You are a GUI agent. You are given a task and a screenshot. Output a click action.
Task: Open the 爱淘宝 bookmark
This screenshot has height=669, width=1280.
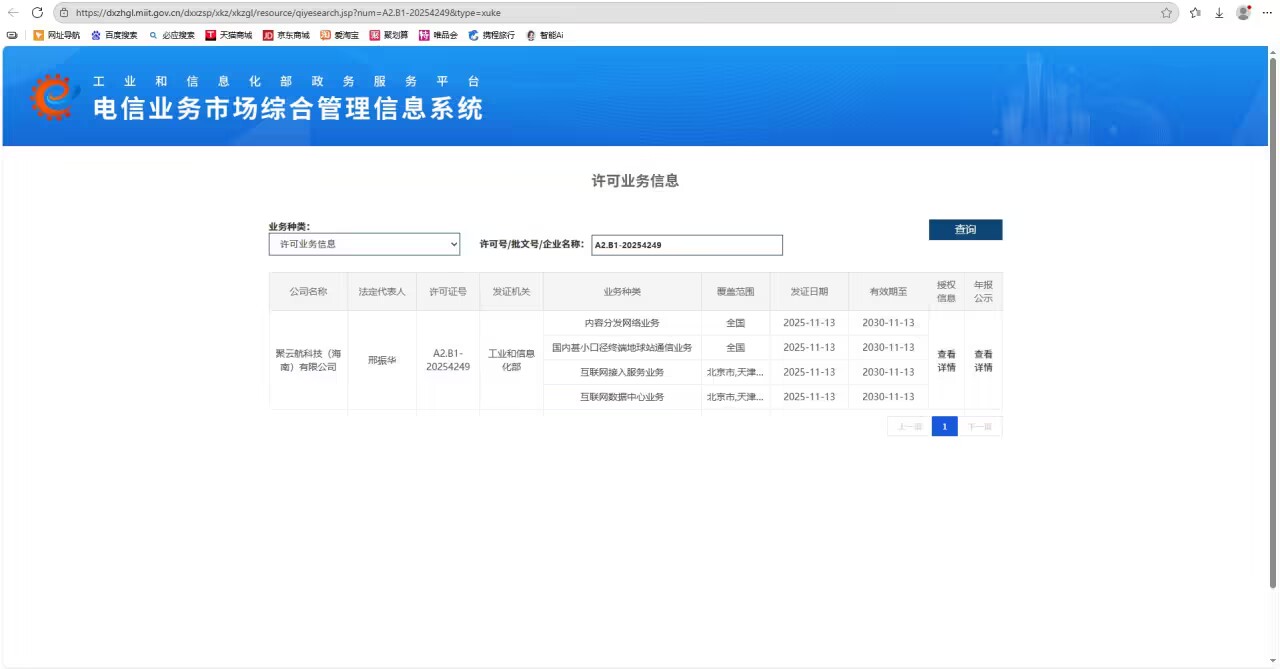[x=340, y=35]
